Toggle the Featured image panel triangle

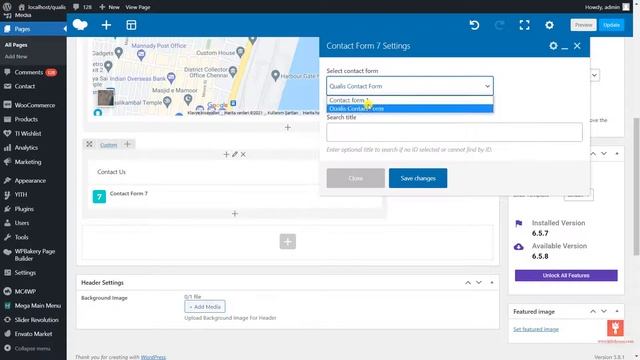pos(617,311)
